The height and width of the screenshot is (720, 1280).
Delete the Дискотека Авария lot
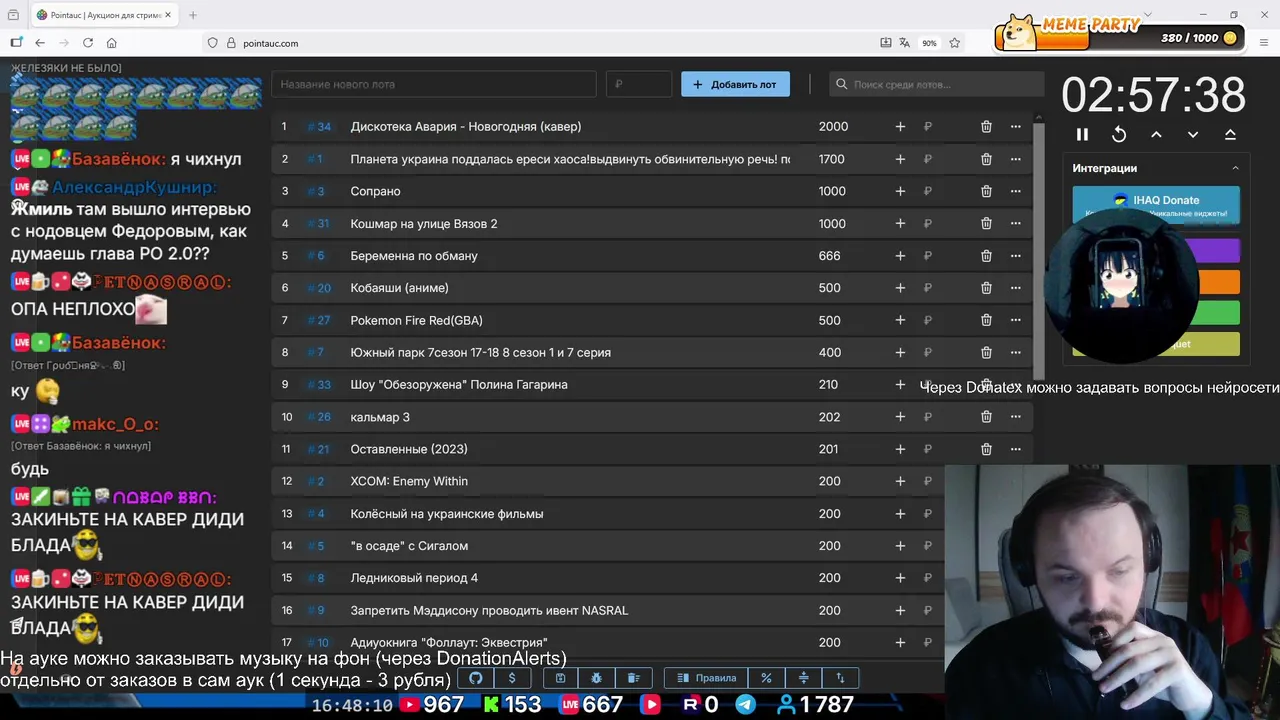(986, 126)
